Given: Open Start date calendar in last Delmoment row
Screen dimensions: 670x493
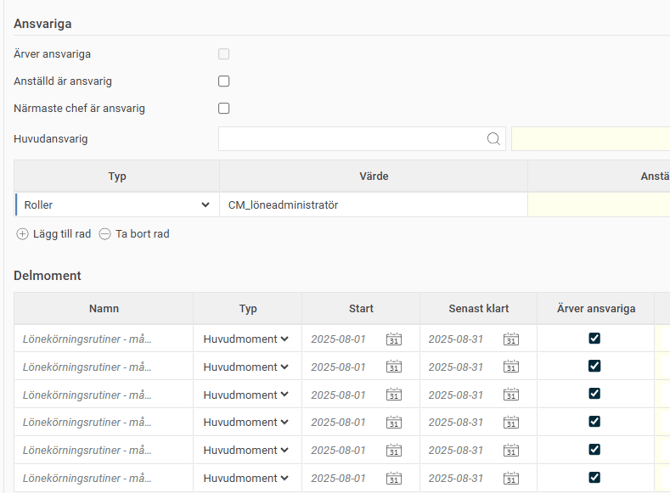Looking at the screenshot, I should coord(393,478).
